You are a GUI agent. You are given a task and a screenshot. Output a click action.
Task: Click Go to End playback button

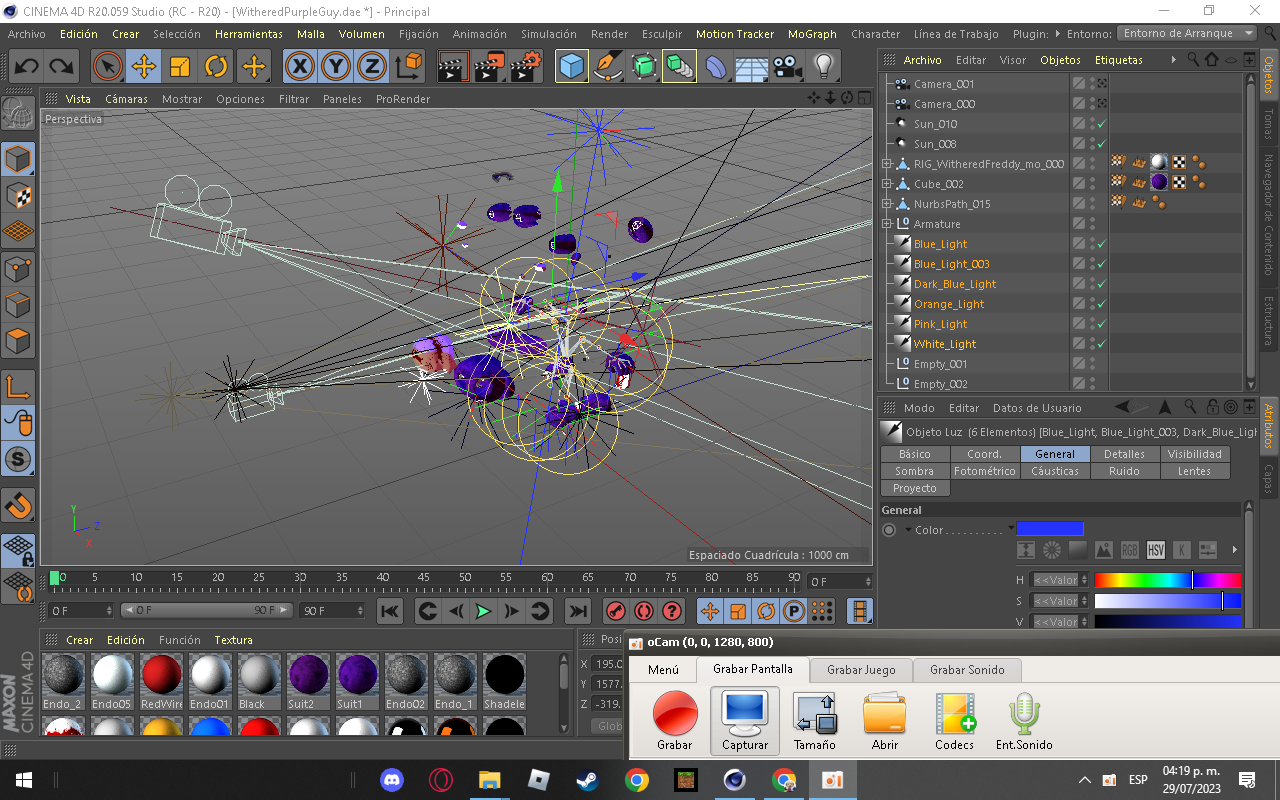[x=578, y=611]
